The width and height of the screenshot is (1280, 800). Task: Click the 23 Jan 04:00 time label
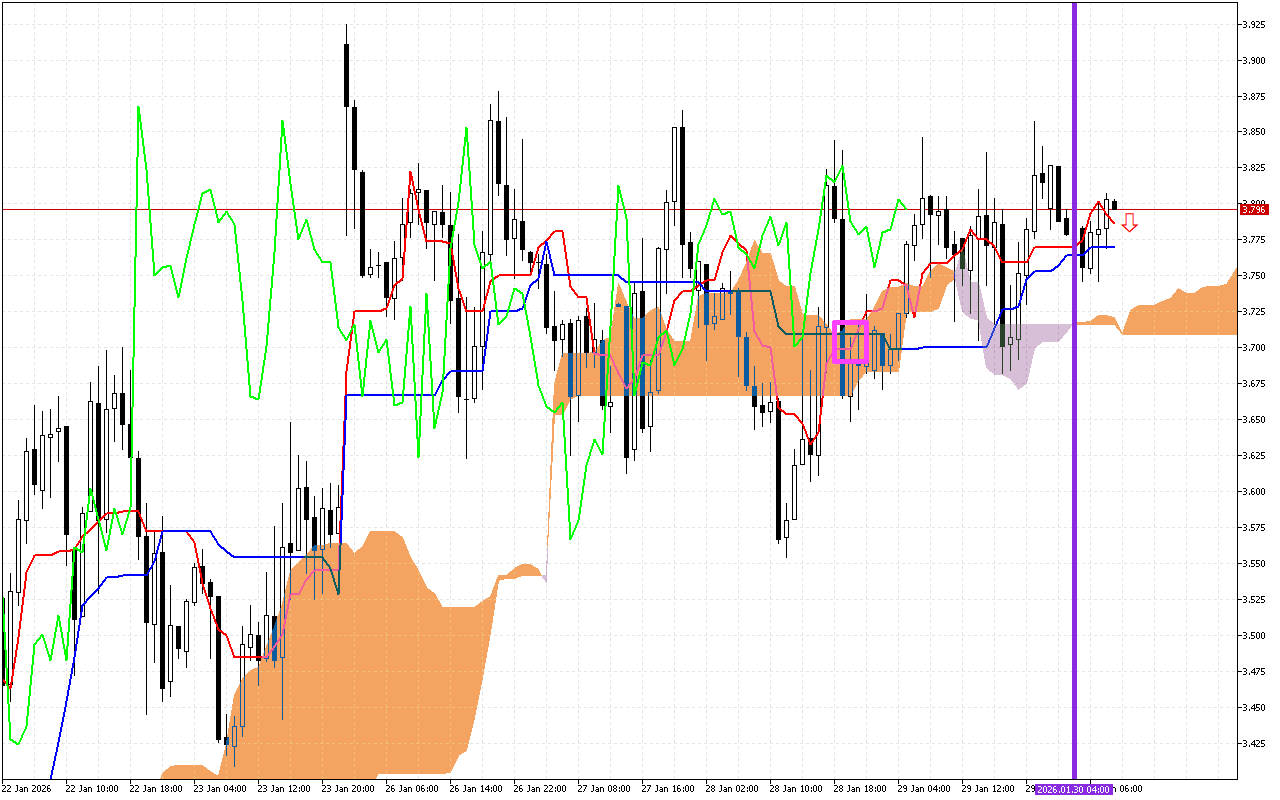pyautogui.click(x=221, y=789)
